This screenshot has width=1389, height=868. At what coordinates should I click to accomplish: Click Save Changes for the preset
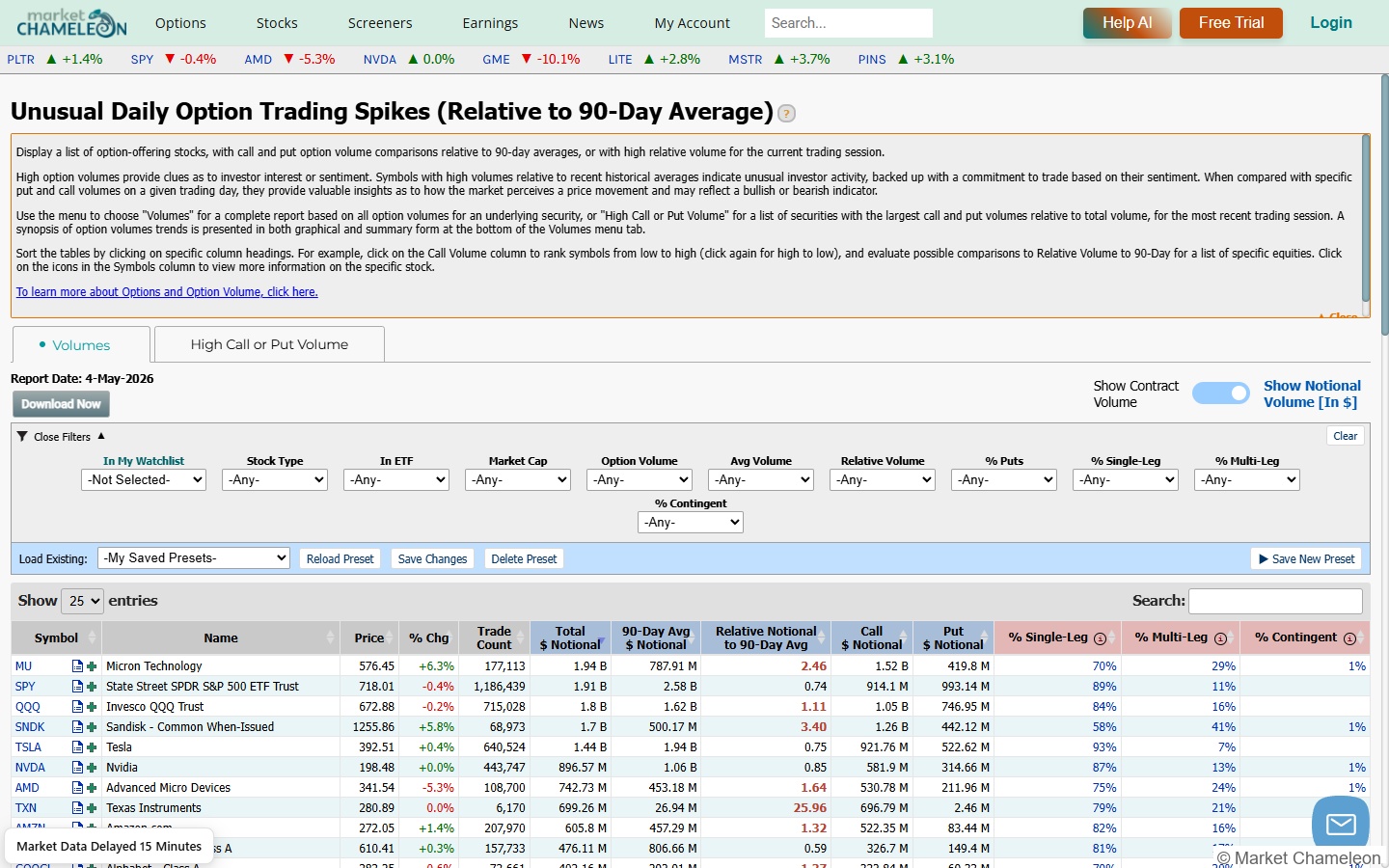(x=432, y=558)
